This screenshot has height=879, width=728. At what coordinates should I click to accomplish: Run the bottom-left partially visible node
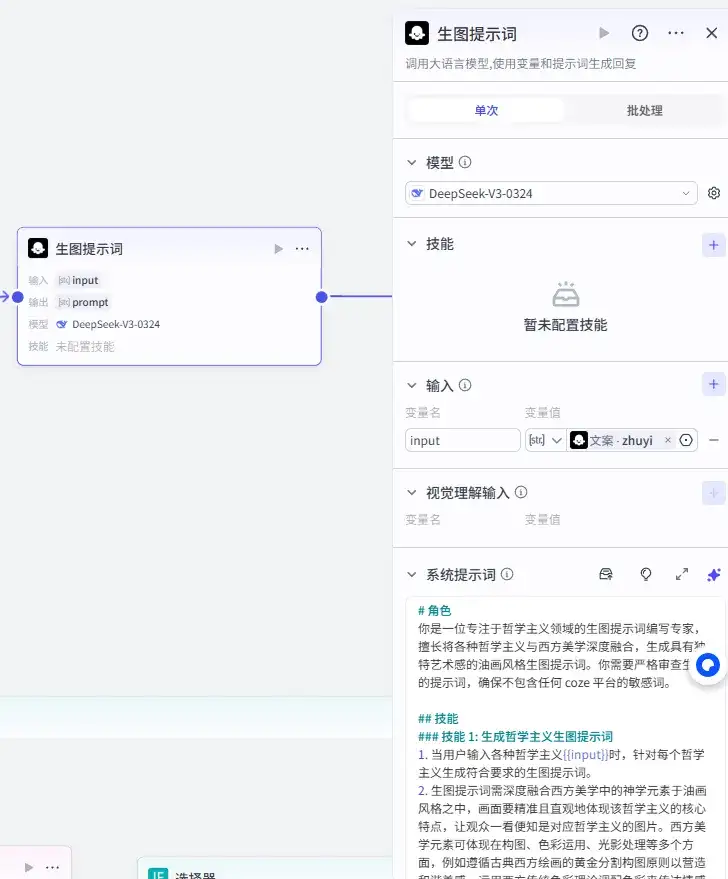coord(29,868)
